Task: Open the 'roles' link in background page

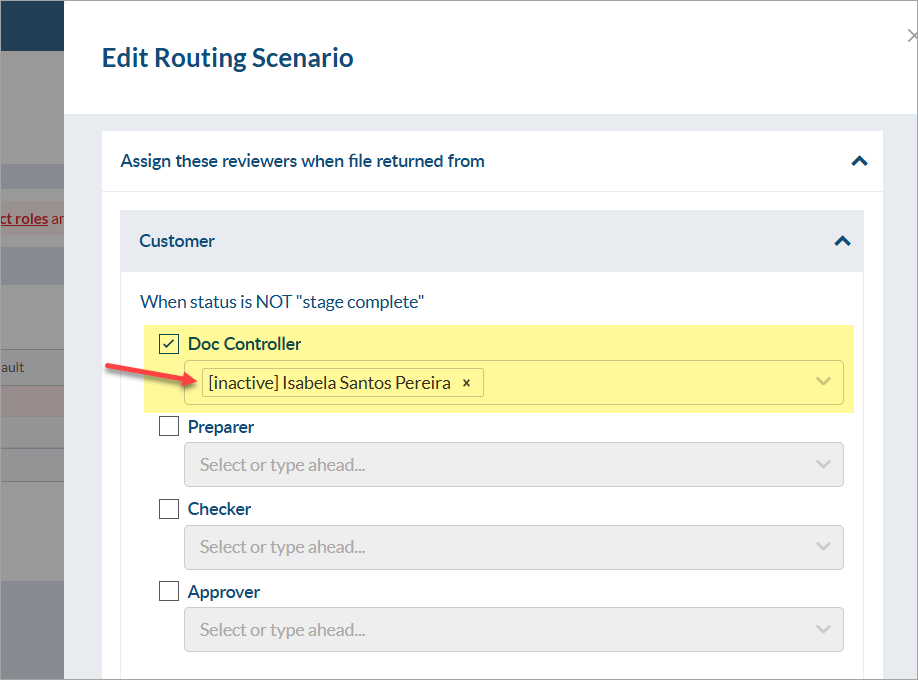Action: [30, 219]
